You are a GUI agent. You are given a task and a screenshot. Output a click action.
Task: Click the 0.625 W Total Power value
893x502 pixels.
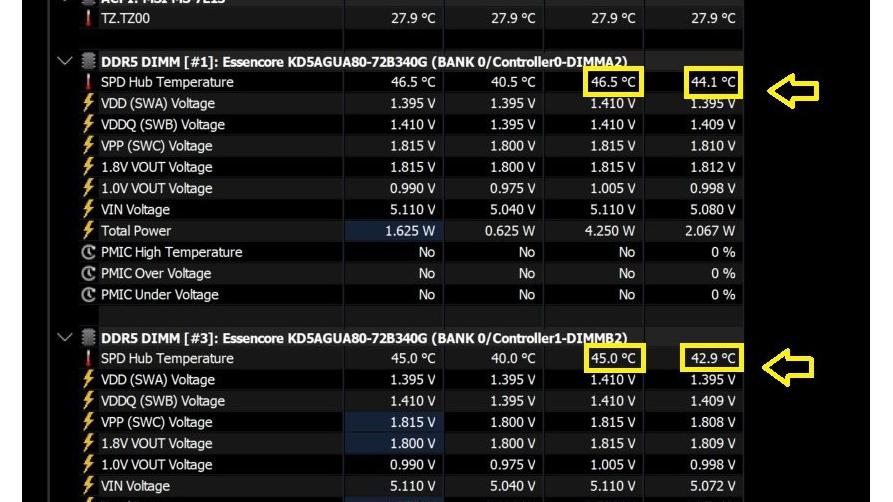pyautogui.click(x=510, y=231)
